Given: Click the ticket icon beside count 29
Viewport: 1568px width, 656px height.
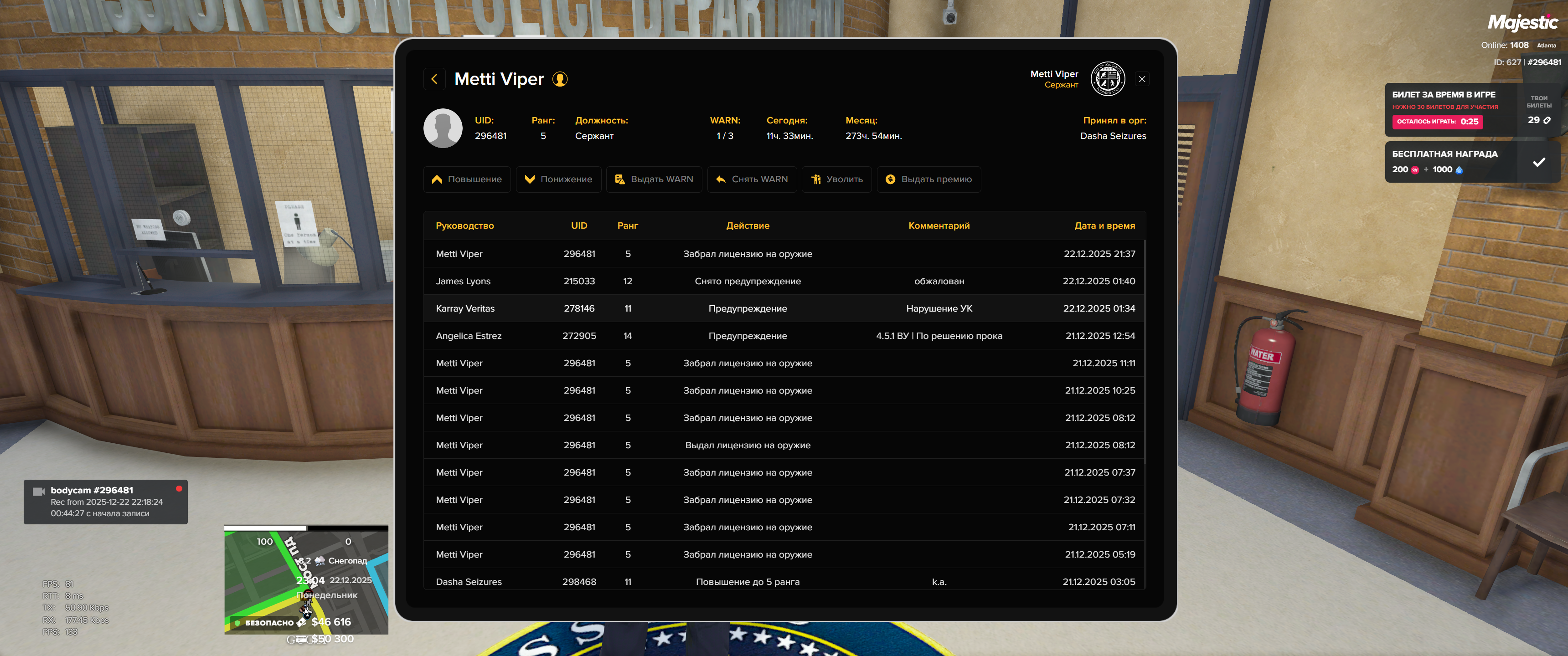Looking at the screenshot, I should (1547, 120).
